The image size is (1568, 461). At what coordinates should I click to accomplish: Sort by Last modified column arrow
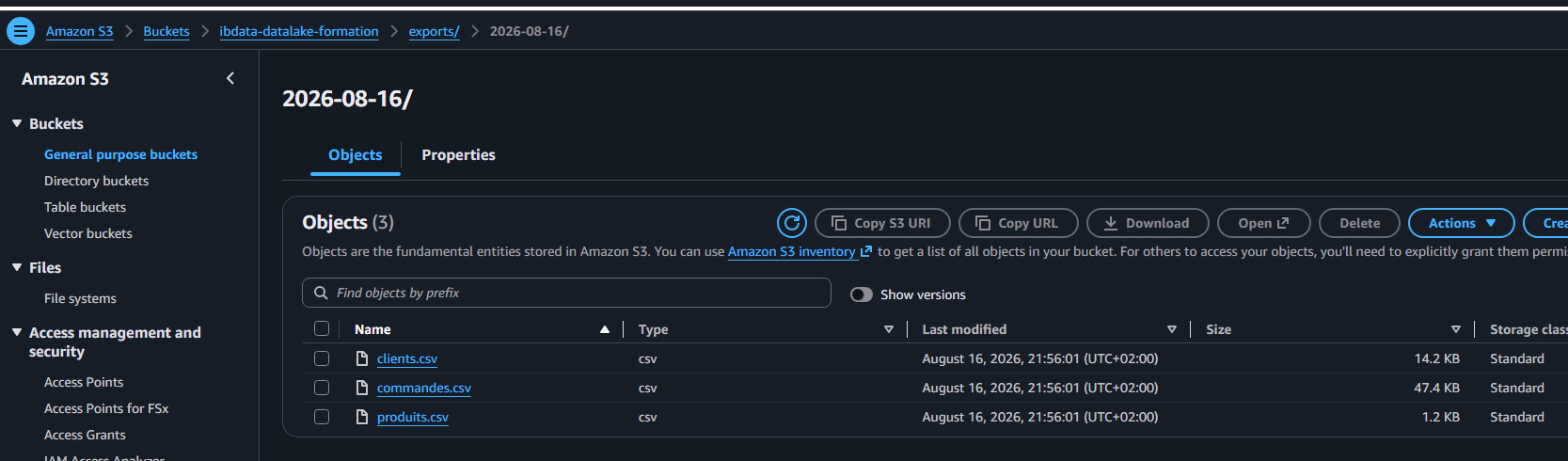1172,329
